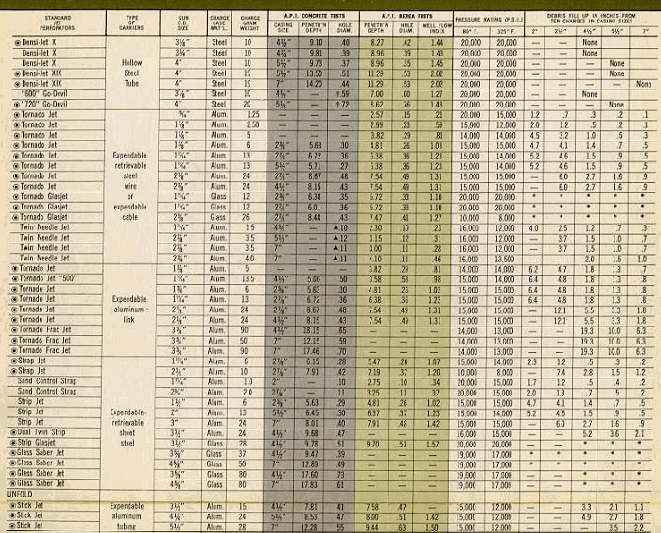Click the "STANDARD JET PERFORATORS" column header
This screenshot has width=661, height=533.
click(x=57, y=22)
